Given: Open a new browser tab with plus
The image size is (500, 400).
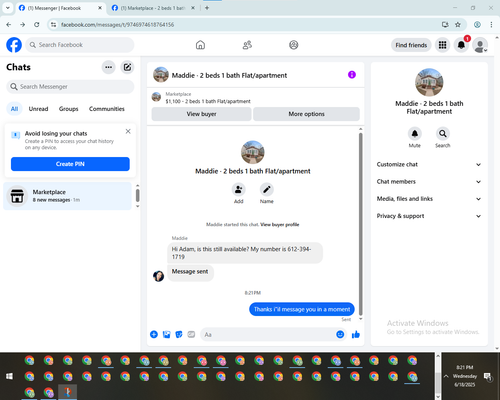Looking at the screenshot, I should (x=207, y=8).
